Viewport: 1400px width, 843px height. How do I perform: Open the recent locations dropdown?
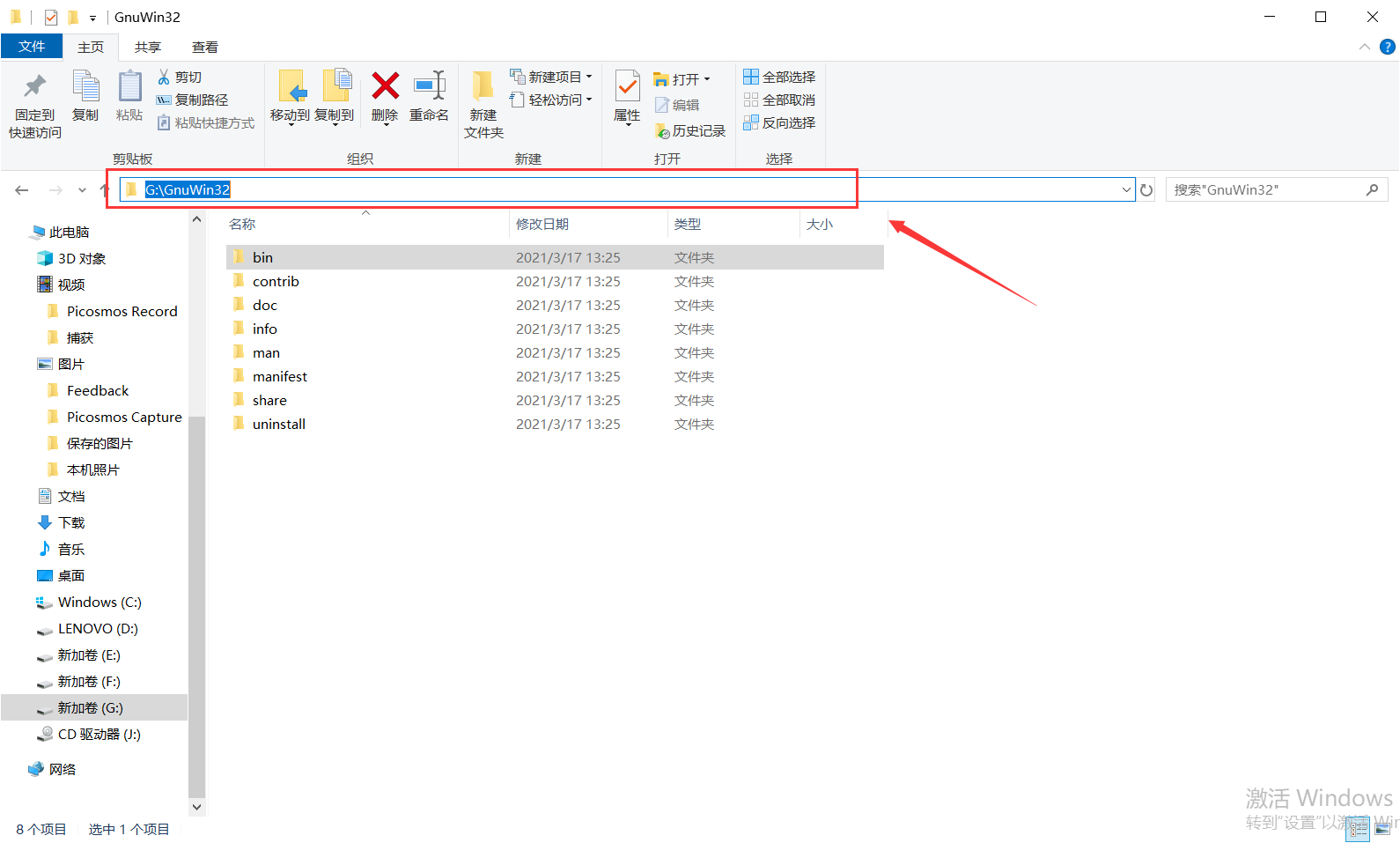[x=82, y=190]
